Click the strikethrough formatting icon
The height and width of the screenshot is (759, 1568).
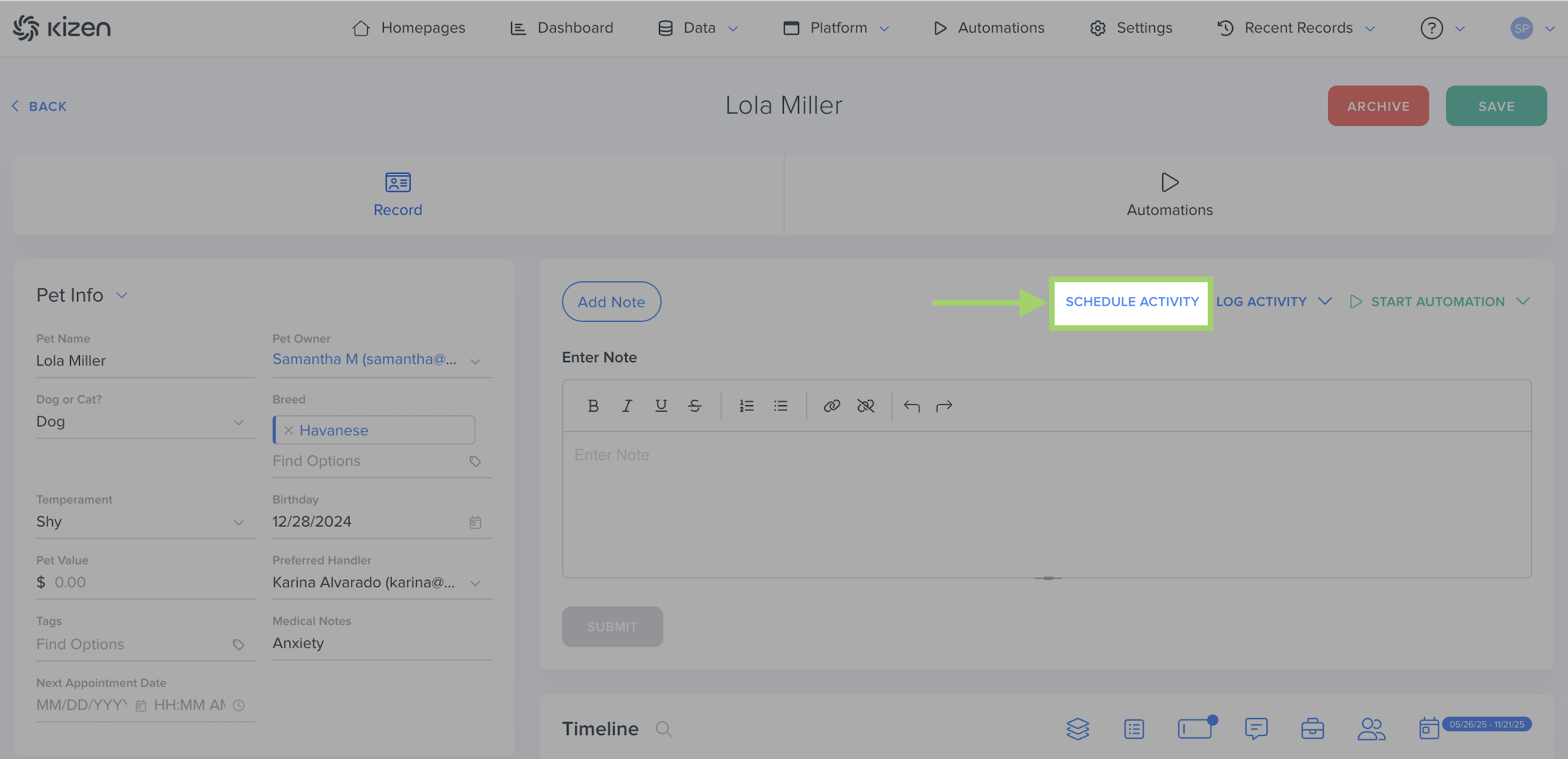coord(694,405)
